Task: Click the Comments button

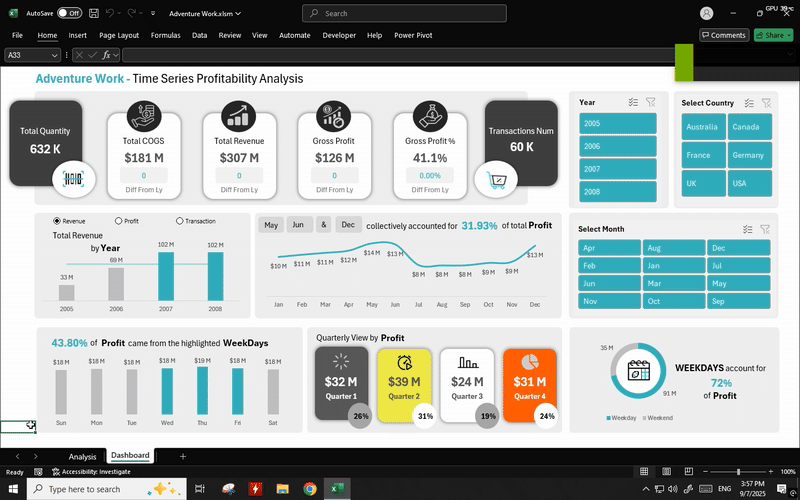Action: click(724, 35)
